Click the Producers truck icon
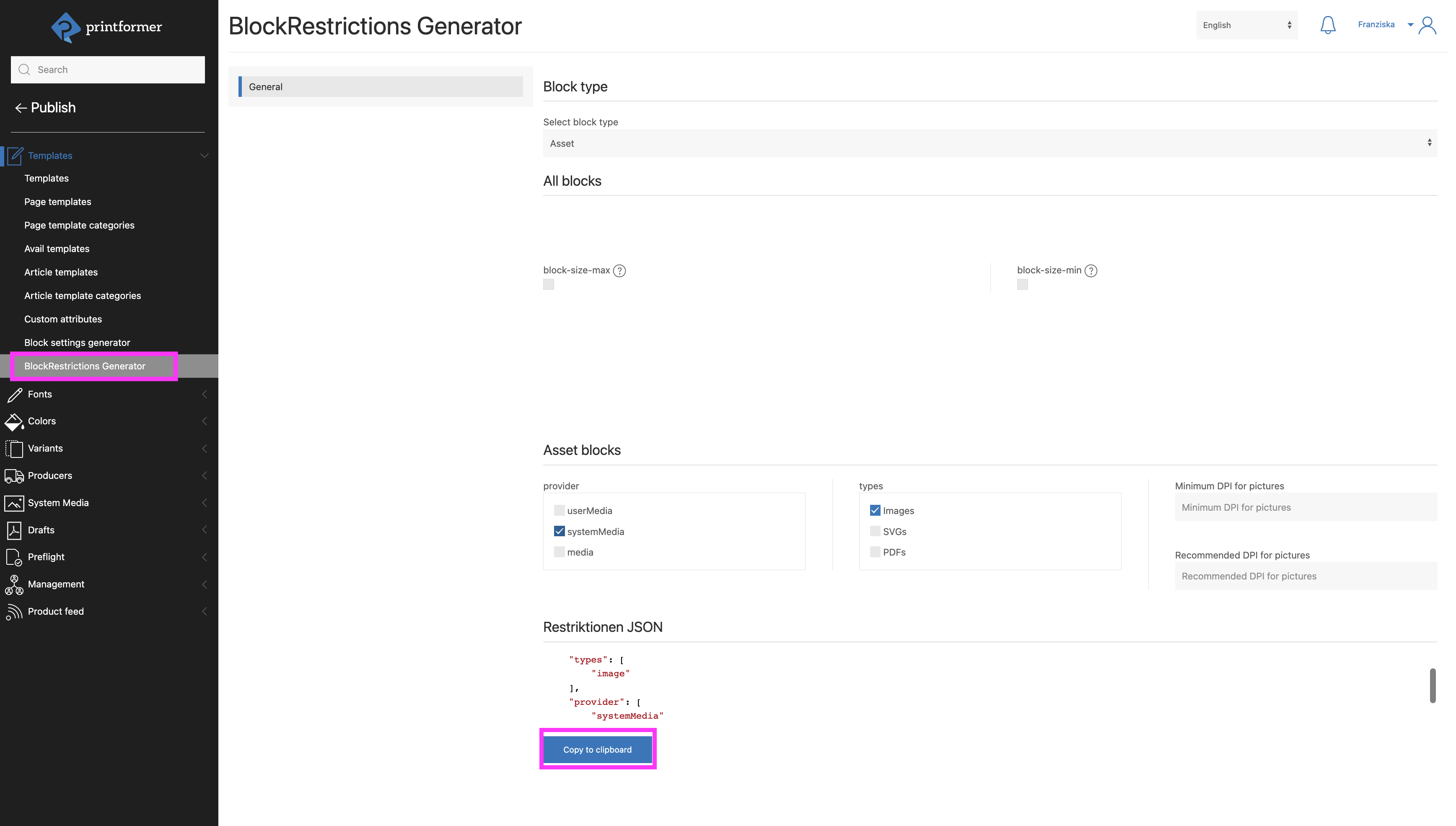Screen dimensions: 1456x826 14,475
